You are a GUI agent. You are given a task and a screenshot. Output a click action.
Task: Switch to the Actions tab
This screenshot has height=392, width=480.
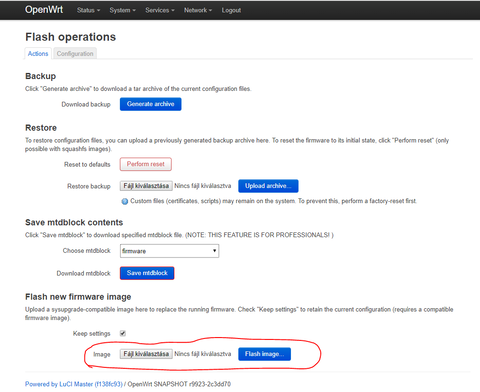[38, 54]
